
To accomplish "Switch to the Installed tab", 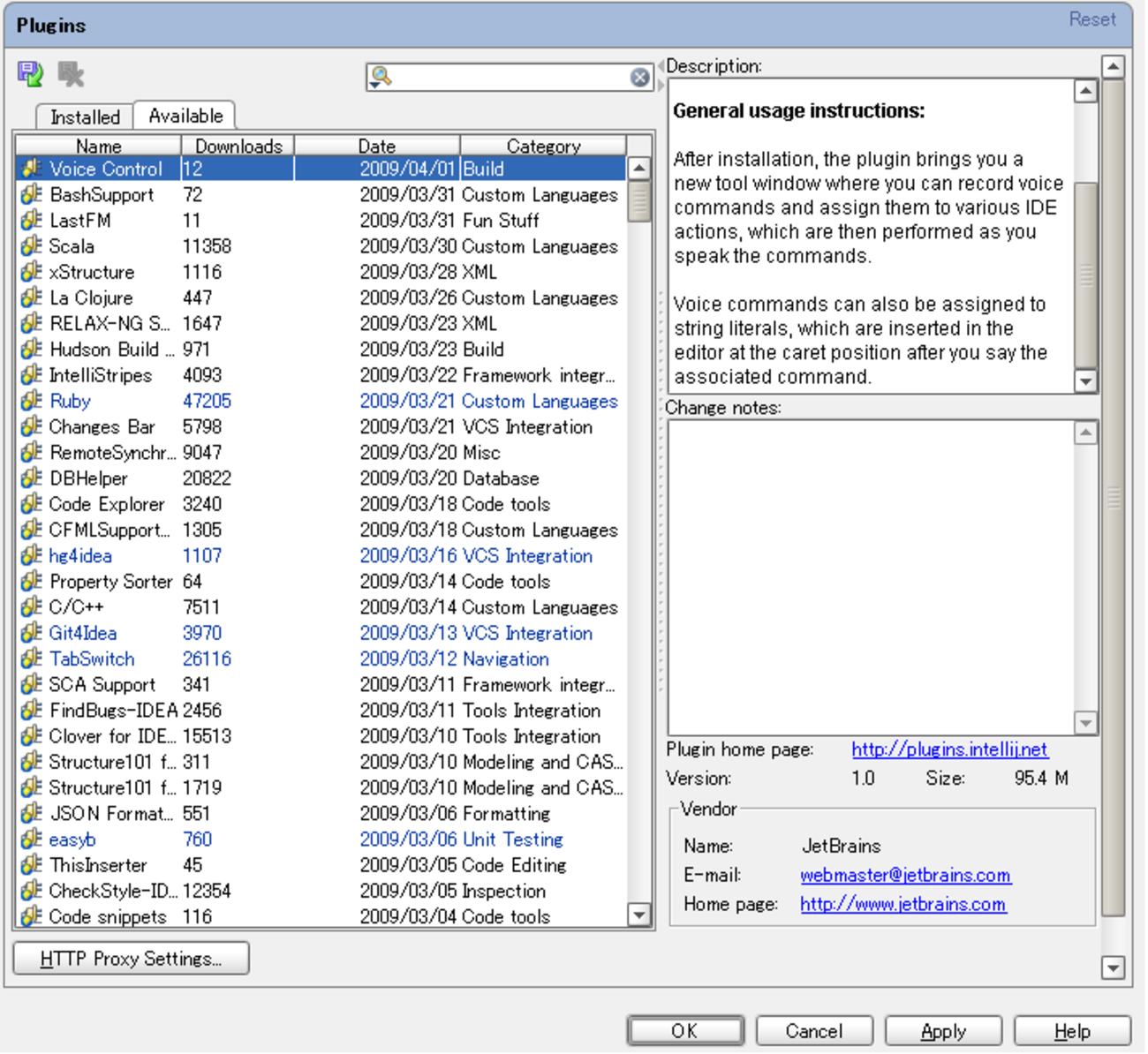I will pyautogui.click(x=85, y=117).
